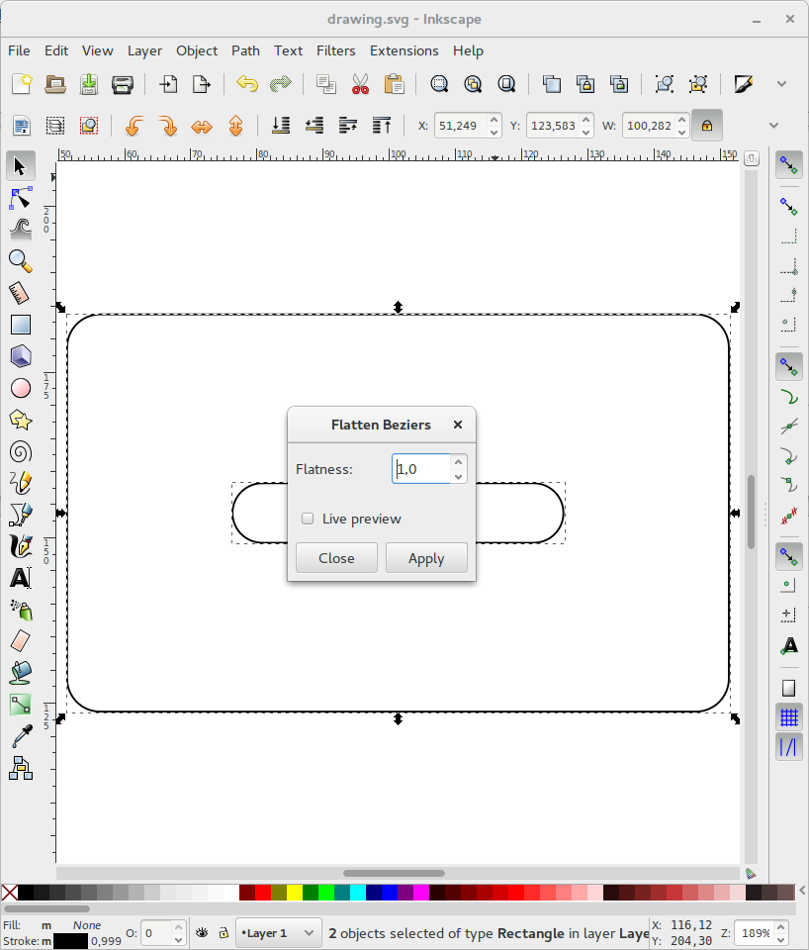Pick the red color swatch
Image resolution: width=809 pixels, height=950 pixels.
(x=262, y=892)
